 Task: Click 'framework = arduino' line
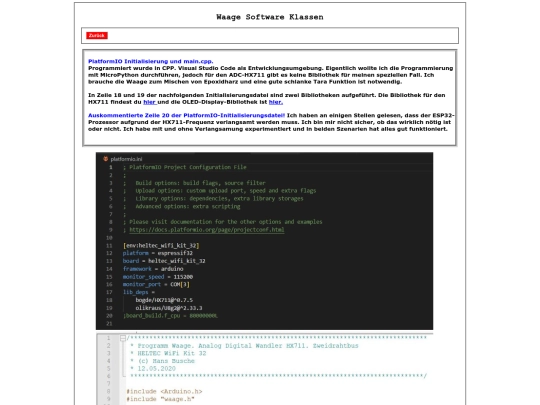pos(153,269)
